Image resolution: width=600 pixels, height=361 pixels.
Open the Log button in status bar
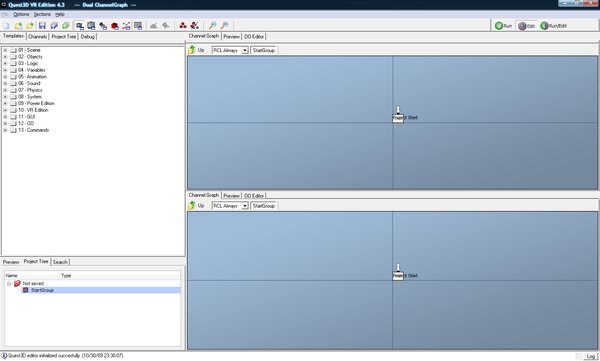point(591,356)
